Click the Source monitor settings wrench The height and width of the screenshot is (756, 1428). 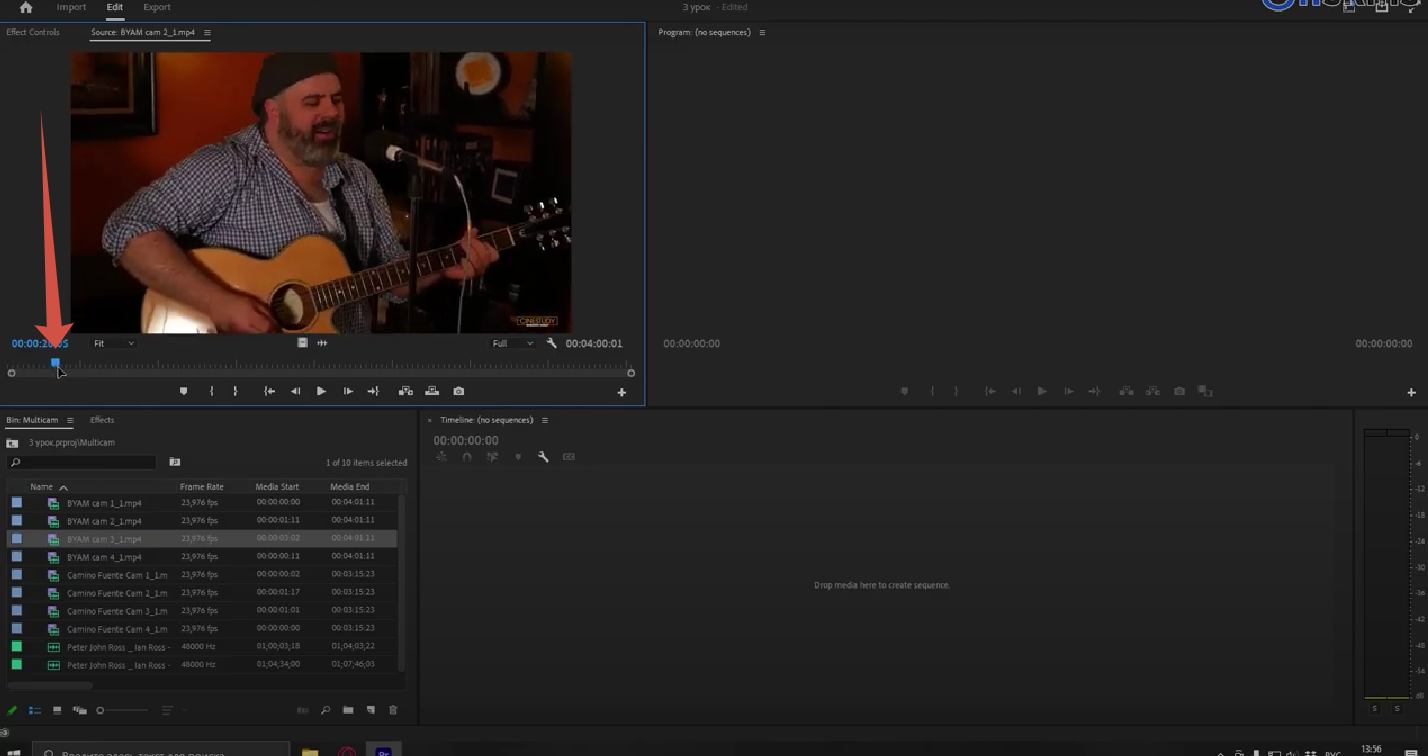(551, 343)
